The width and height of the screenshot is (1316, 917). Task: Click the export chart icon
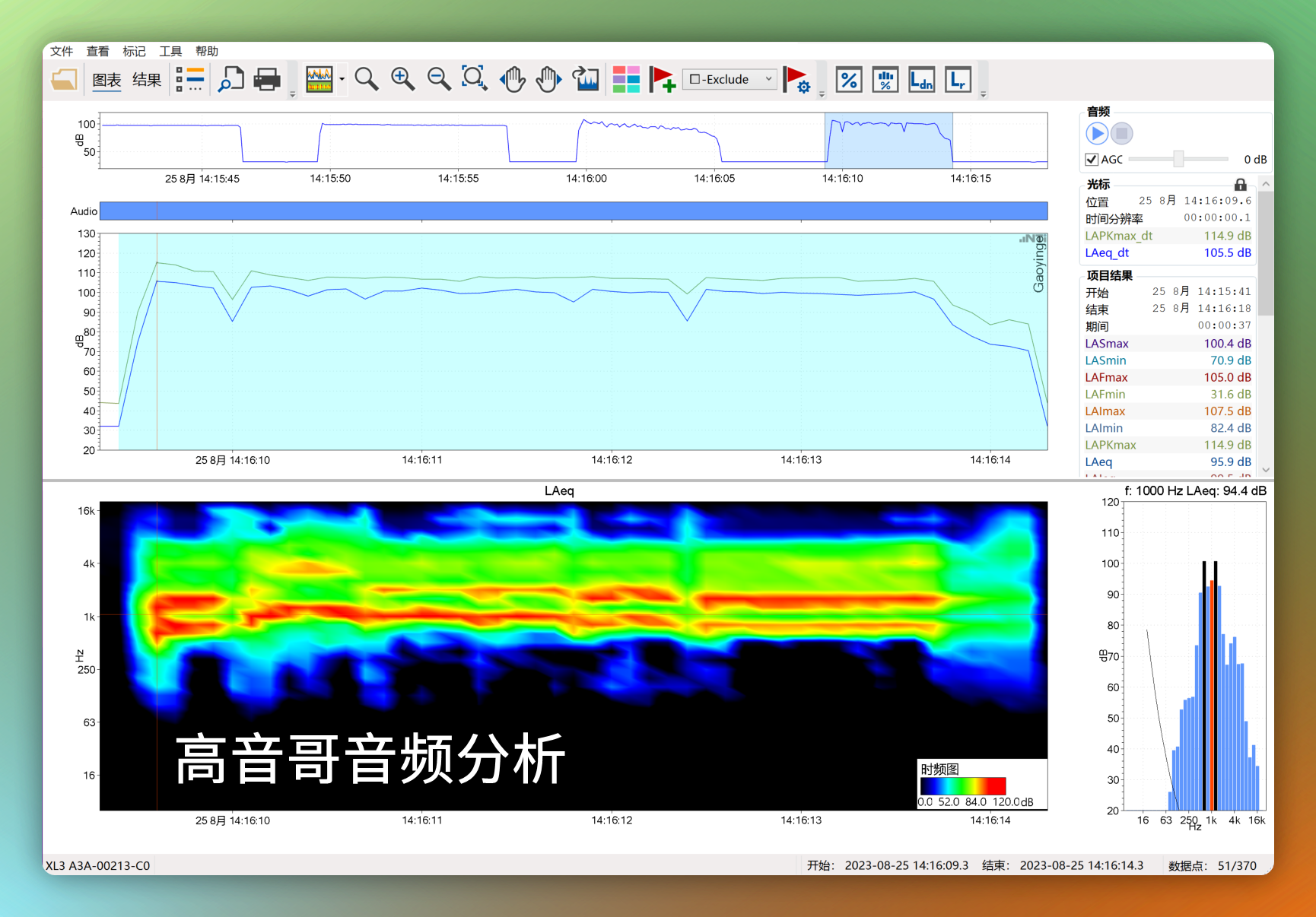tap(586, 79)
